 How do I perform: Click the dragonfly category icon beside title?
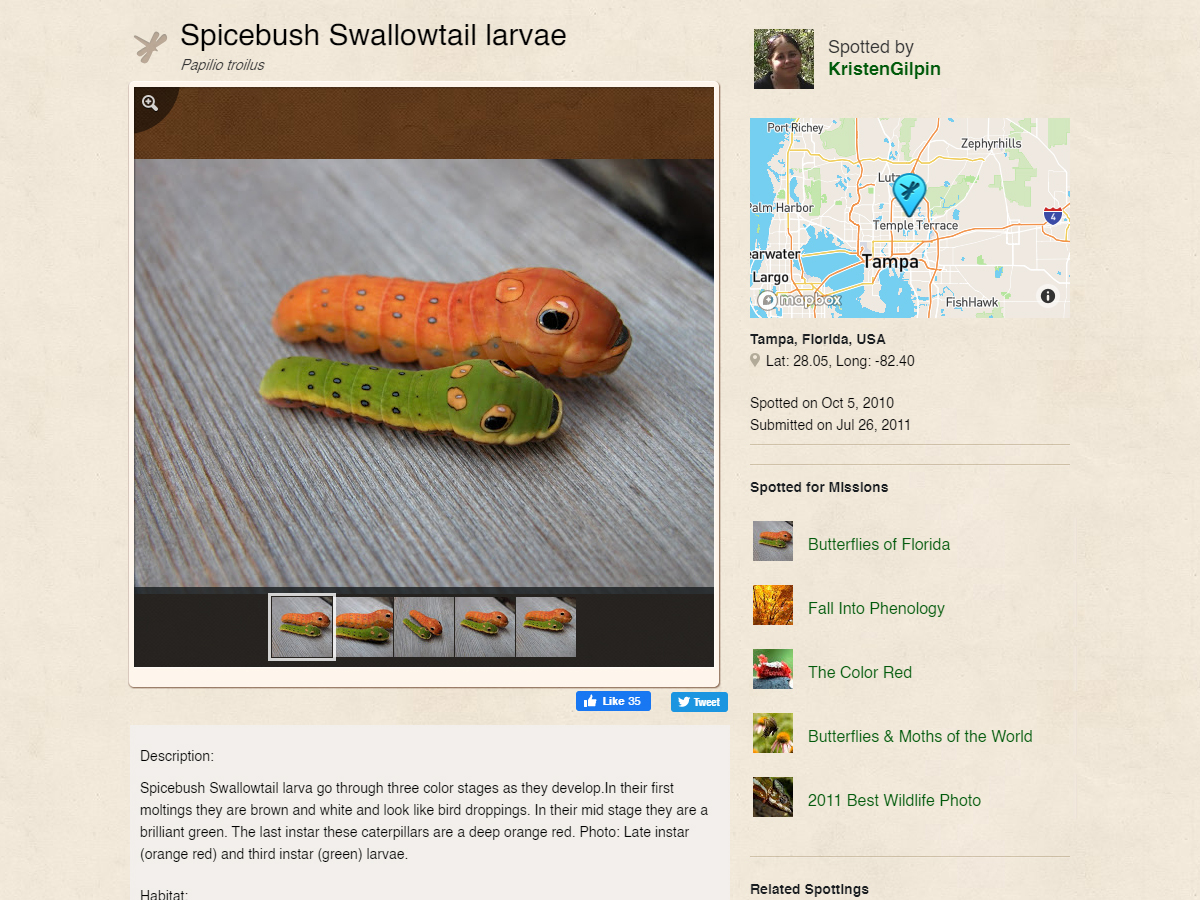coord(151,47)
